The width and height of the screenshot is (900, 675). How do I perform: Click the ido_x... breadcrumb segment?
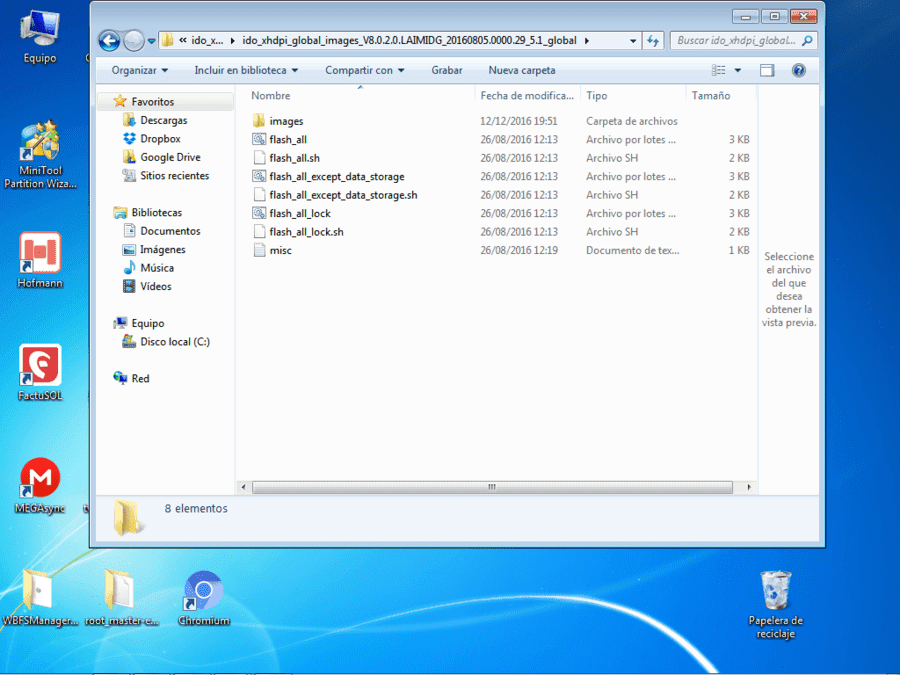coord(207,41)
